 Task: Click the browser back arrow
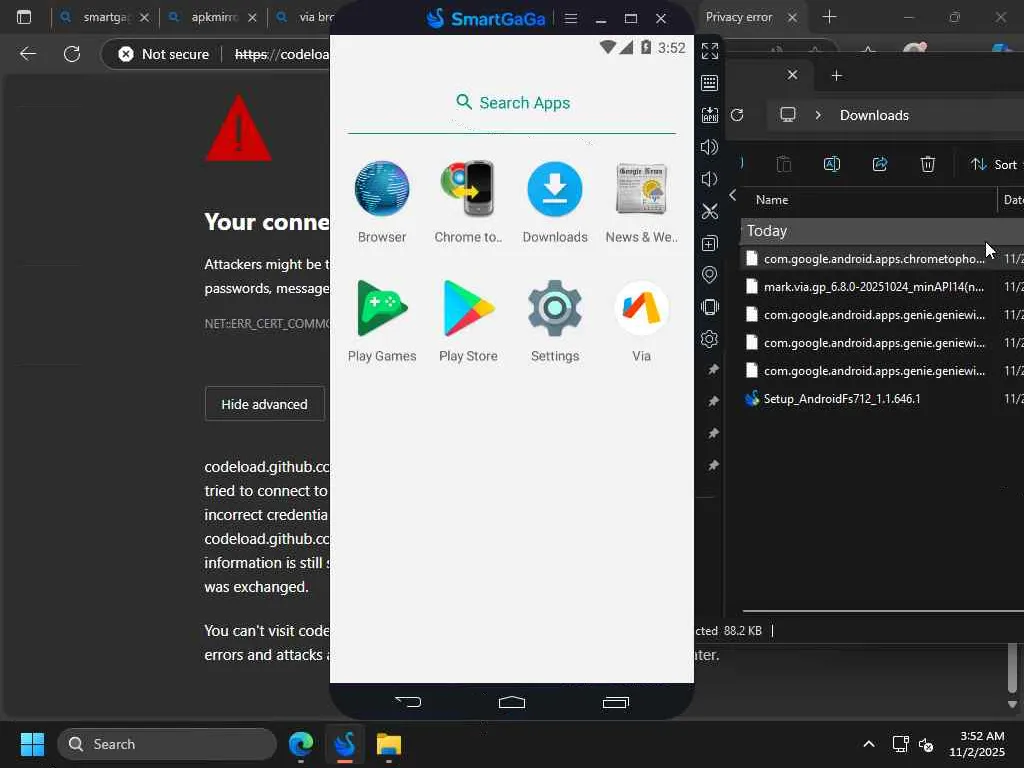[28, 54]
